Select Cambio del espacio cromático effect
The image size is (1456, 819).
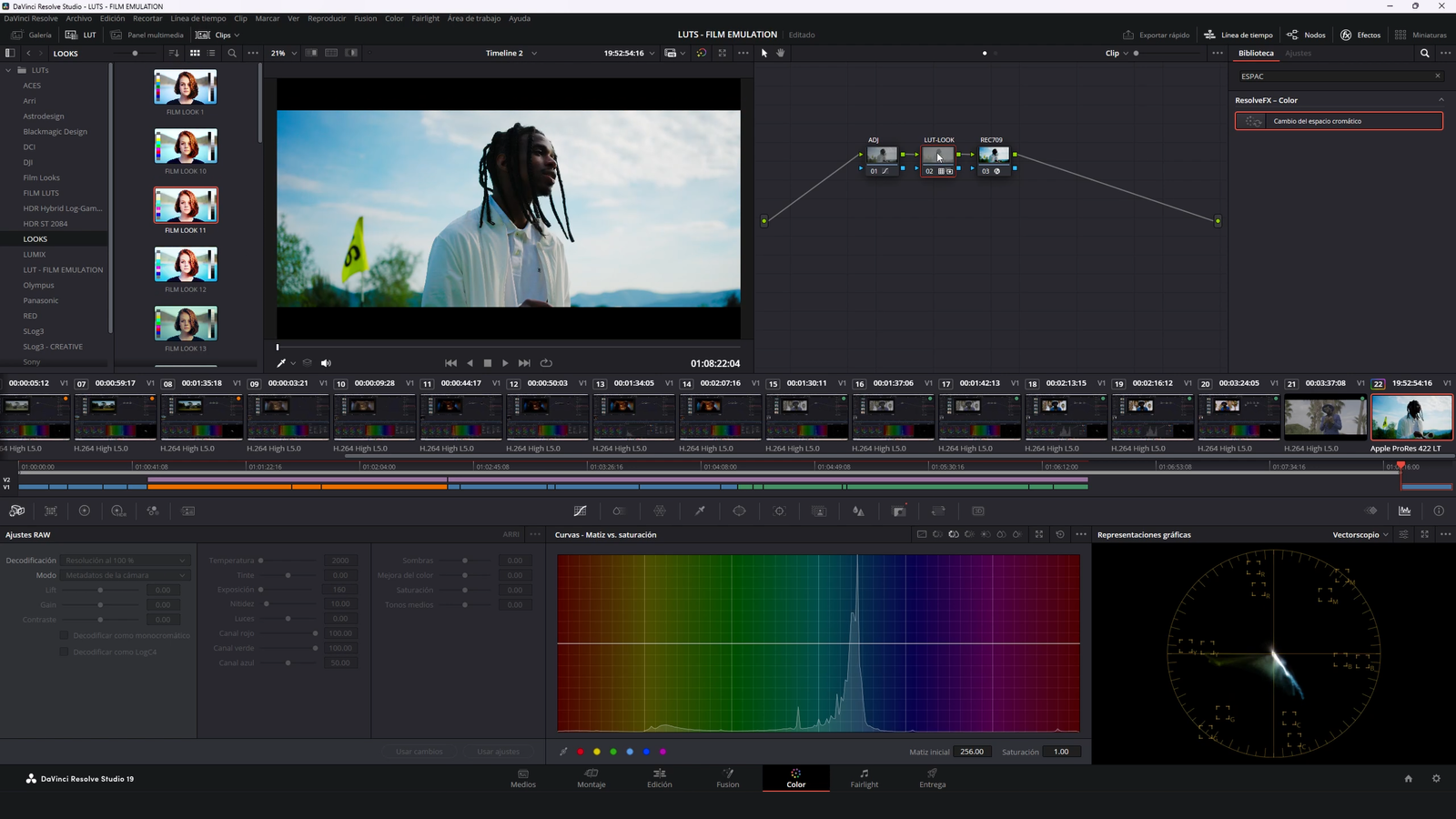(x=1339, y=121)
